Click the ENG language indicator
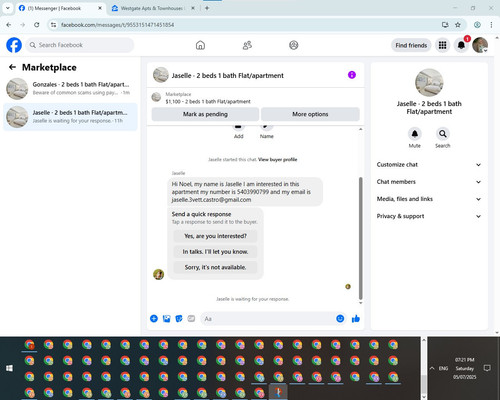Viewport: 500px width, 400px height. [443, 368]
